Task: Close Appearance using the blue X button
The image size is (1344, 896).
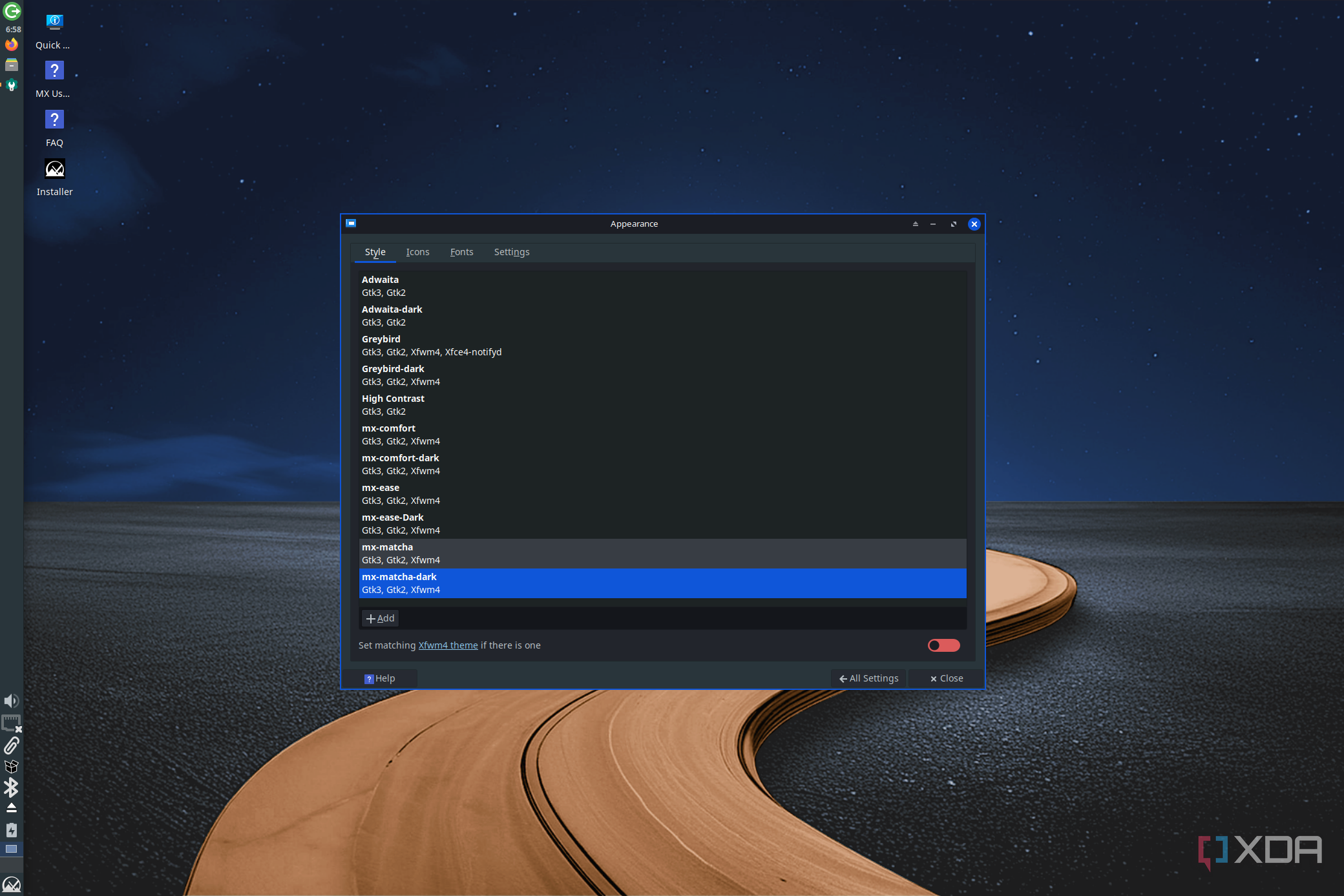Action: (974, 224)
